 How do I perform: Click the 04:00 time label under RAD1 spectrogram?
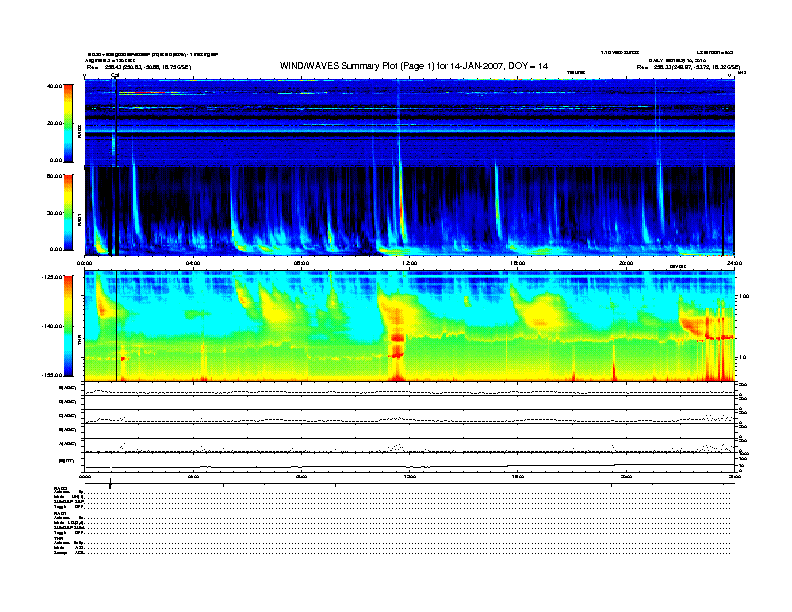[x=193, y=263]
